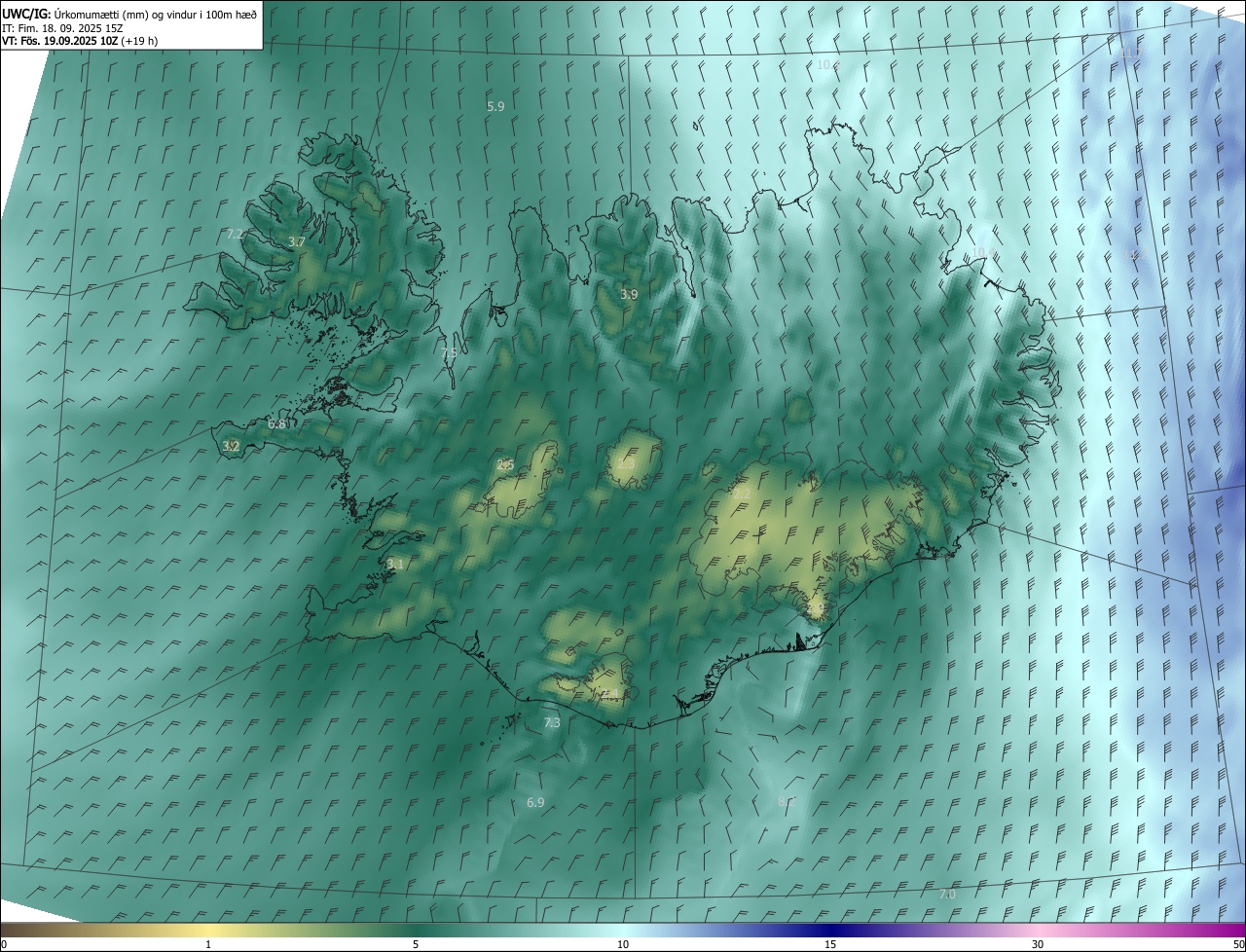Click the 10 tick label on the colorbar
Viewport: 1246px width, 952px height.
tap(623, 944)
